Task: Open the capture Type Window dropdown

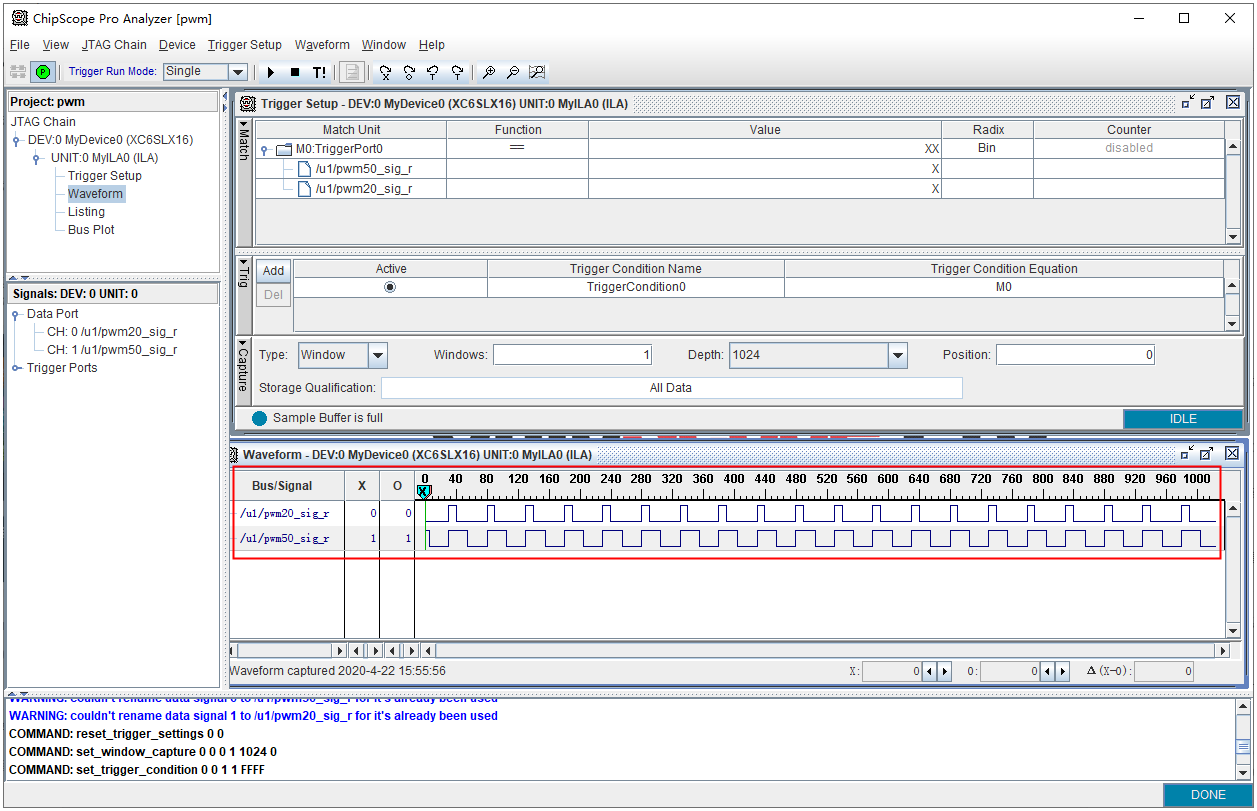Action: click(x=377, y=355)
